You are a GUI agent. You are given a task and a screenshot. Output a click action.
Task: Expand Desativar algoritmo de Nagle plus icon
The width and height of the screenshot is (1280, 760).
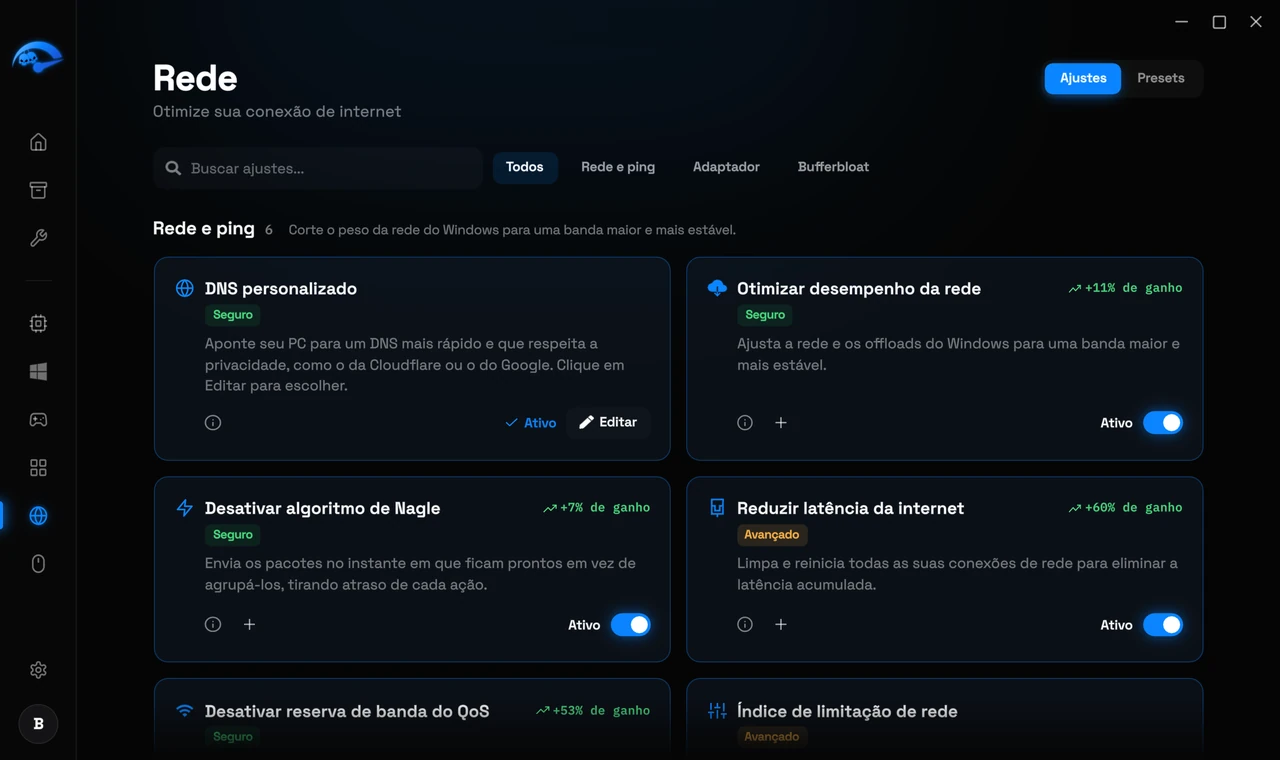point(250,625)
